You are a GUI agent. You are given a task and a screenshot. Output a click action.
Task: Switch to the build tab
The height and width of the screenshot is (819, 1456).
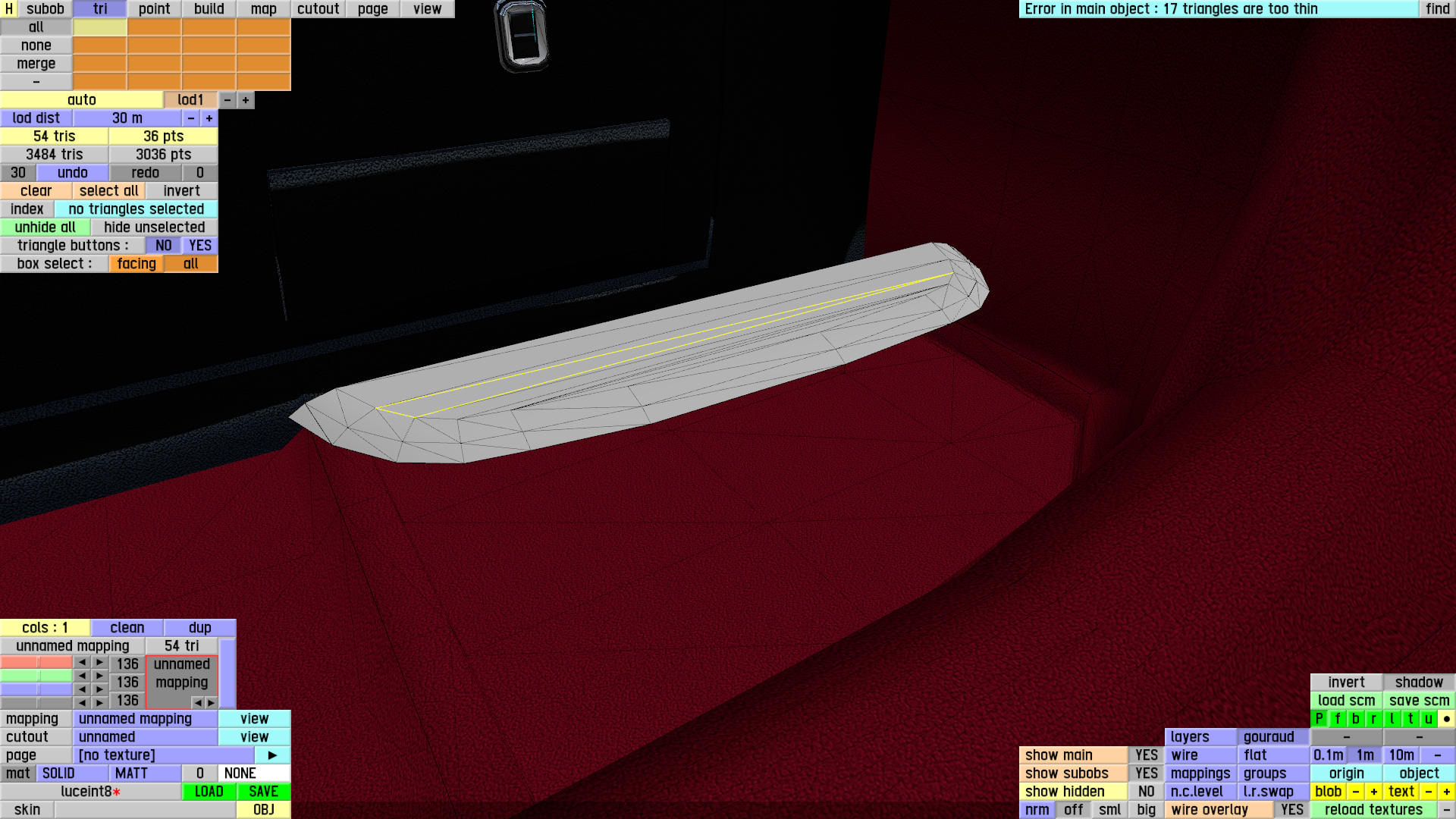point(209,9)
